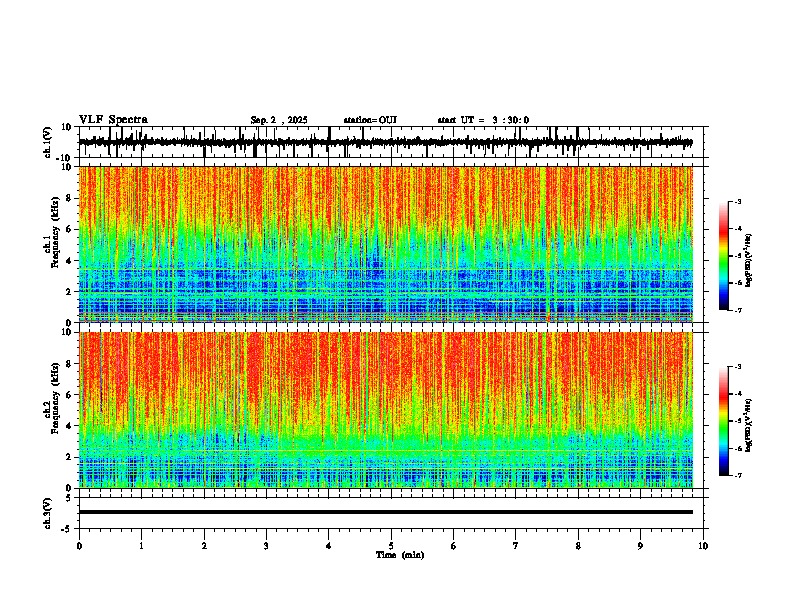The height and width of the screenshot is (612, 792).
Task: Click the "7" minute tick label
Action: 516,546
